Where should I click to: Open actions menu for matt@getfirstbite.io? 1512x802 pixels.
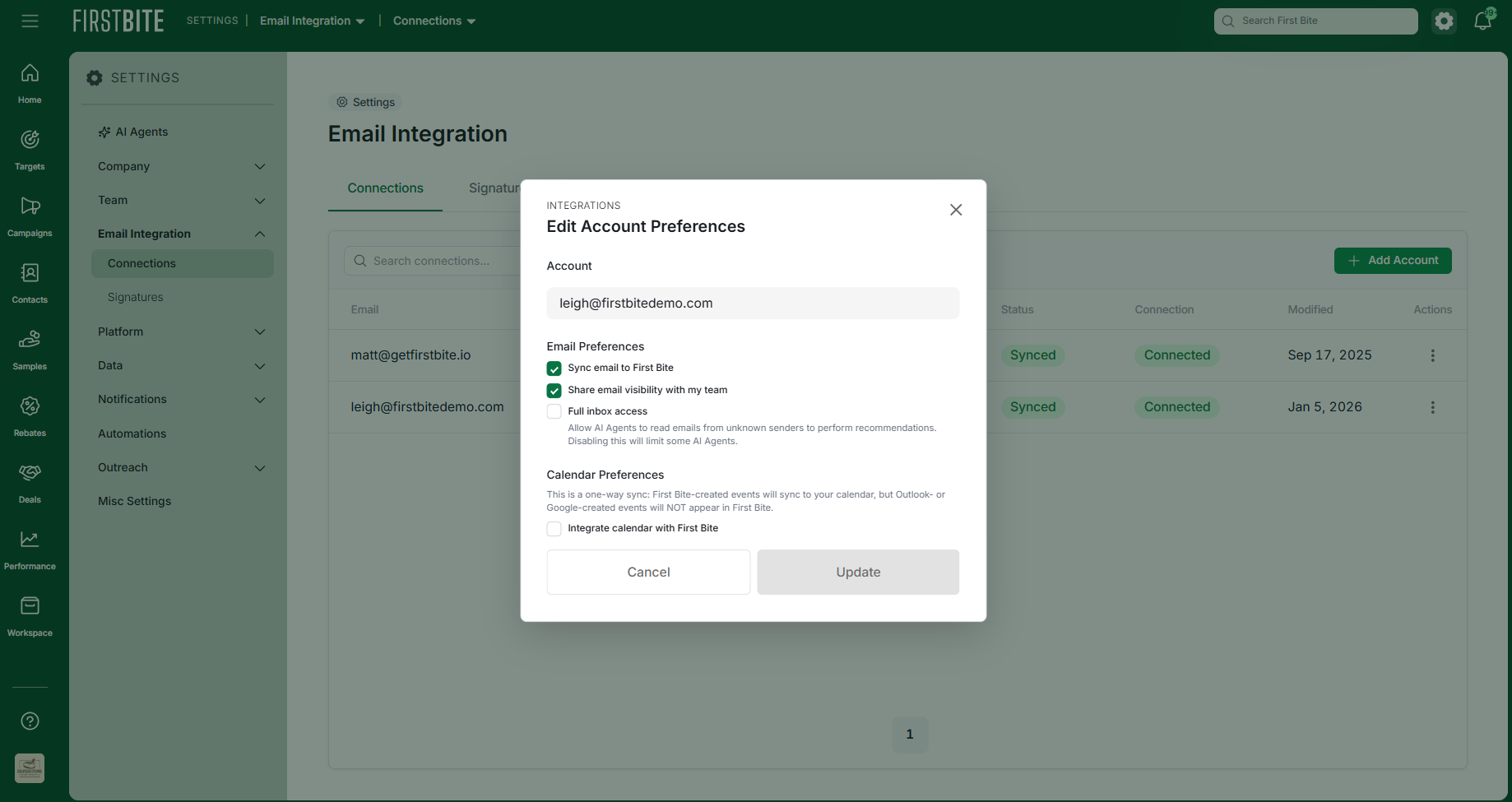coord(1432,355)
